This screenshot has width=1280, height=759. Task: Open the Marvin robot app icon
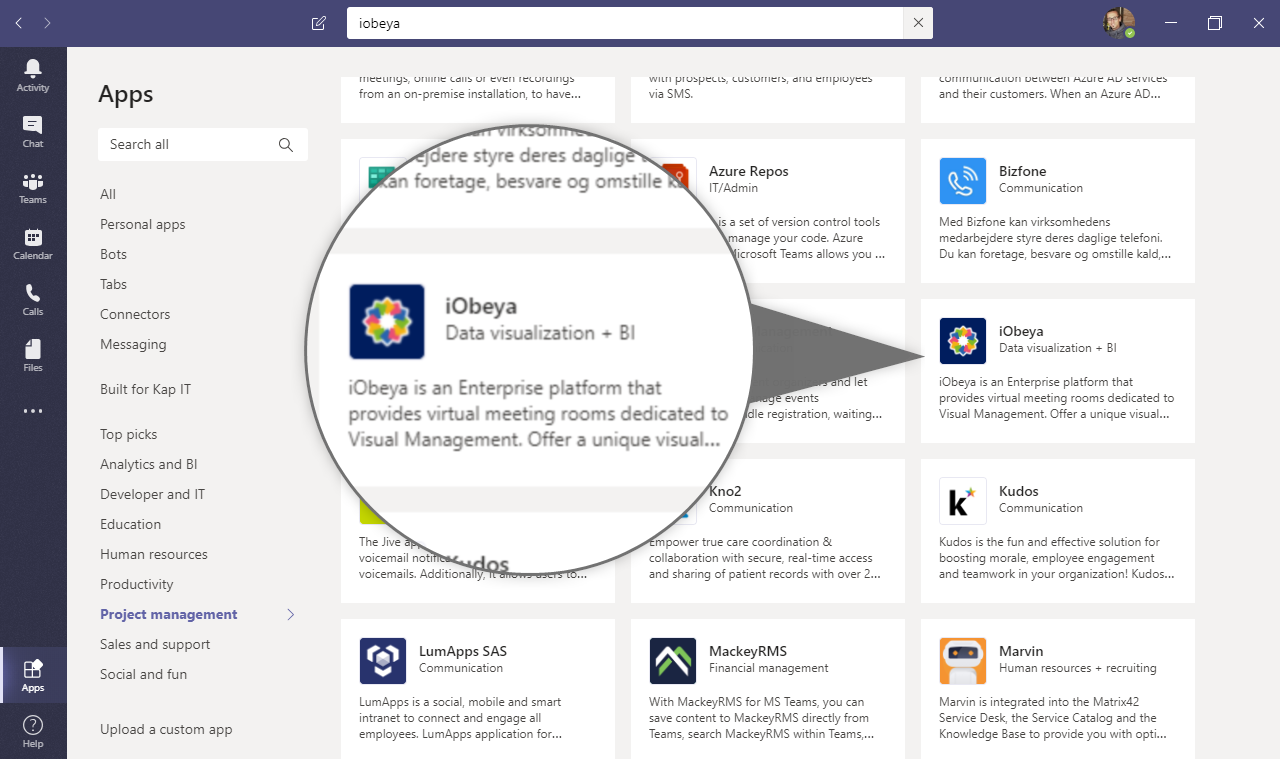(963, 661)
